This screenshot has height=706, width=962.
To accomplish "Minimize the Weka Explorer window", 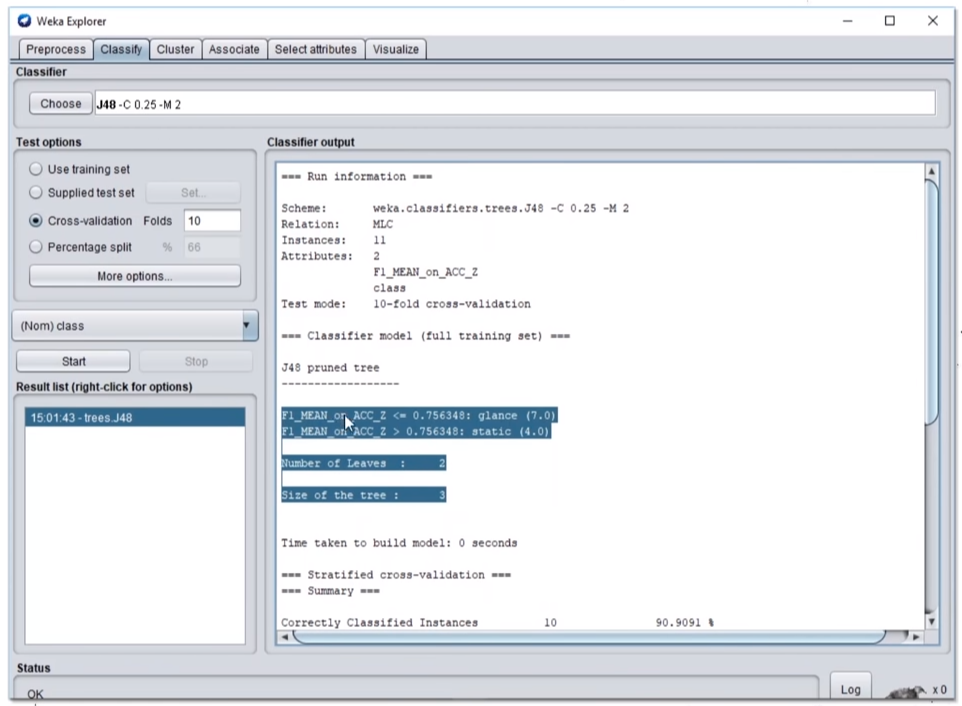I will tap(848, 21).
